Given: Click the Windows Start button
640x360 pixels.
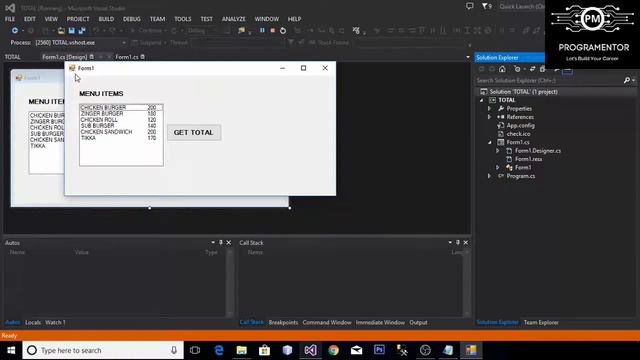Looking at the screenshot, I should pos(11,350).
